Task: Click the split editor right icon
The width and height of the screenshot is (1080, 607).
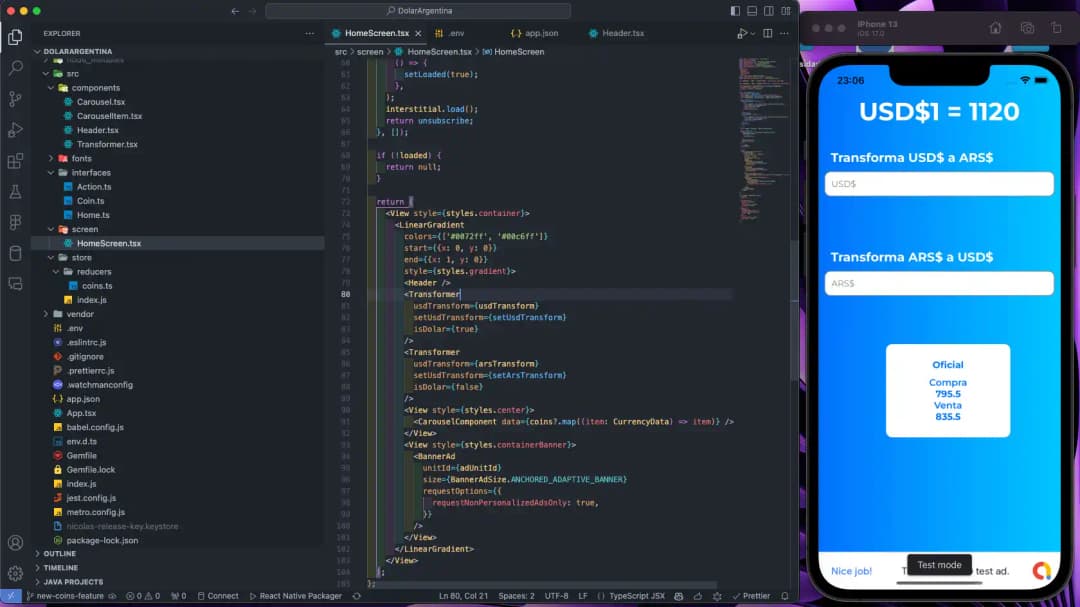Action: click(x=767, y=33)
